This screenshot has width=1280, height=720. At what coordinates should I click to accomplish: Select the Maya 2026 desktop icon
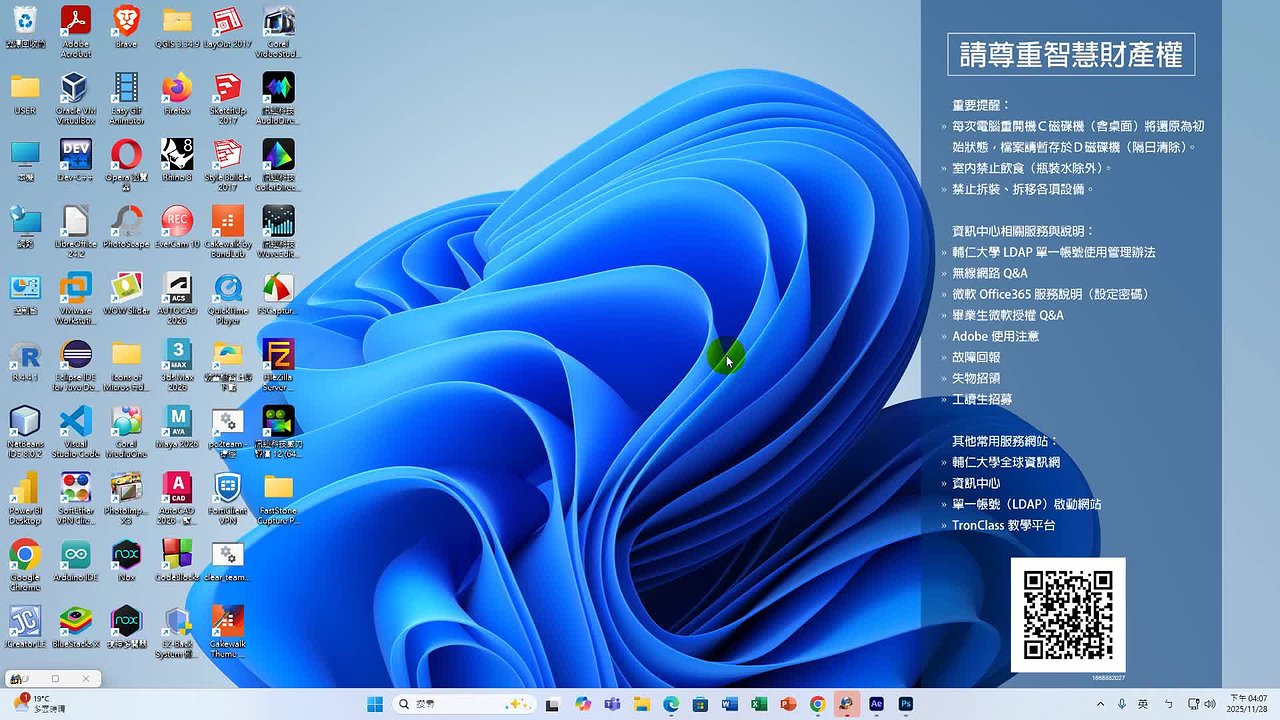click(177, 421)
